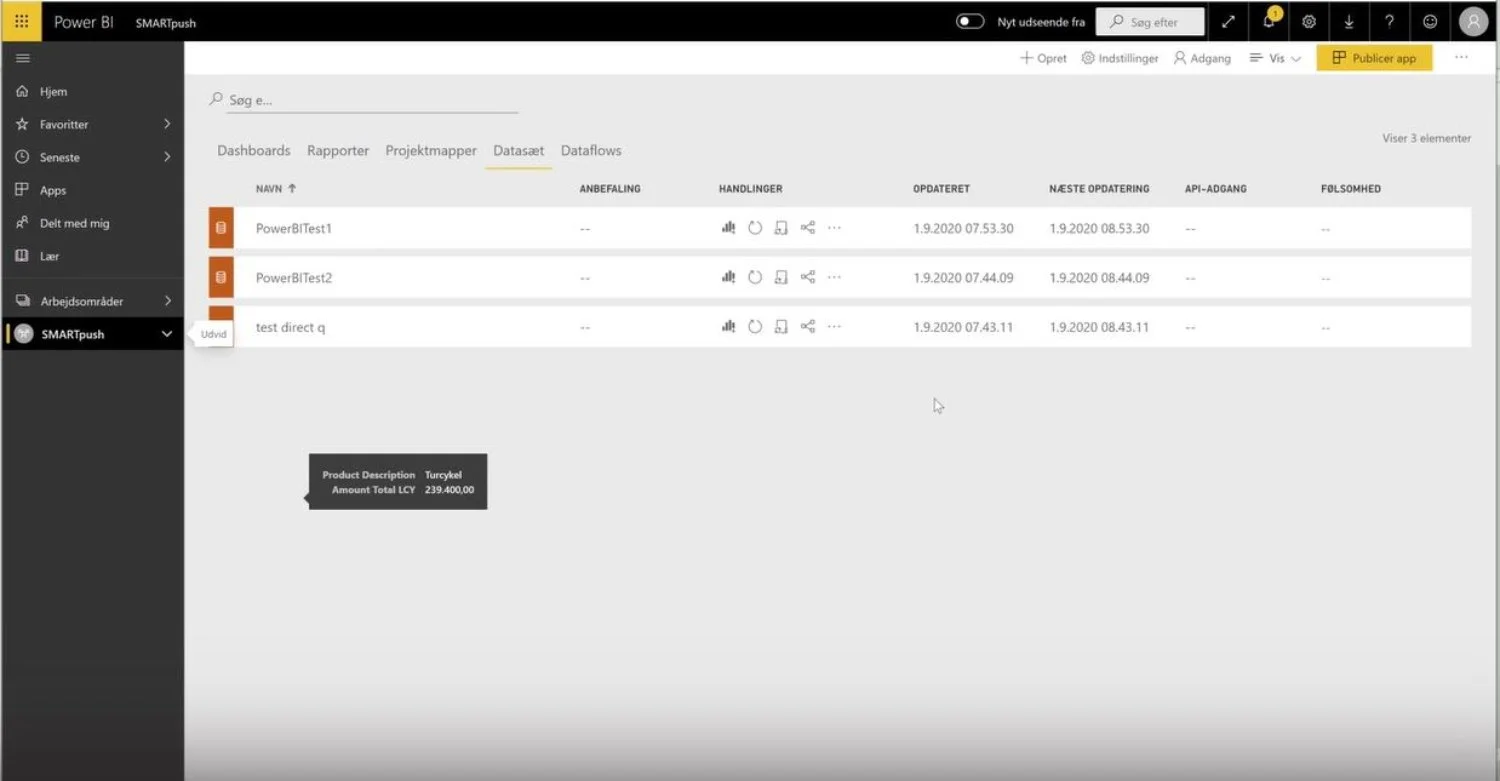Switch to the Dataflows tab
Viewport: 1500px width, 781px height.
[591, 150]
